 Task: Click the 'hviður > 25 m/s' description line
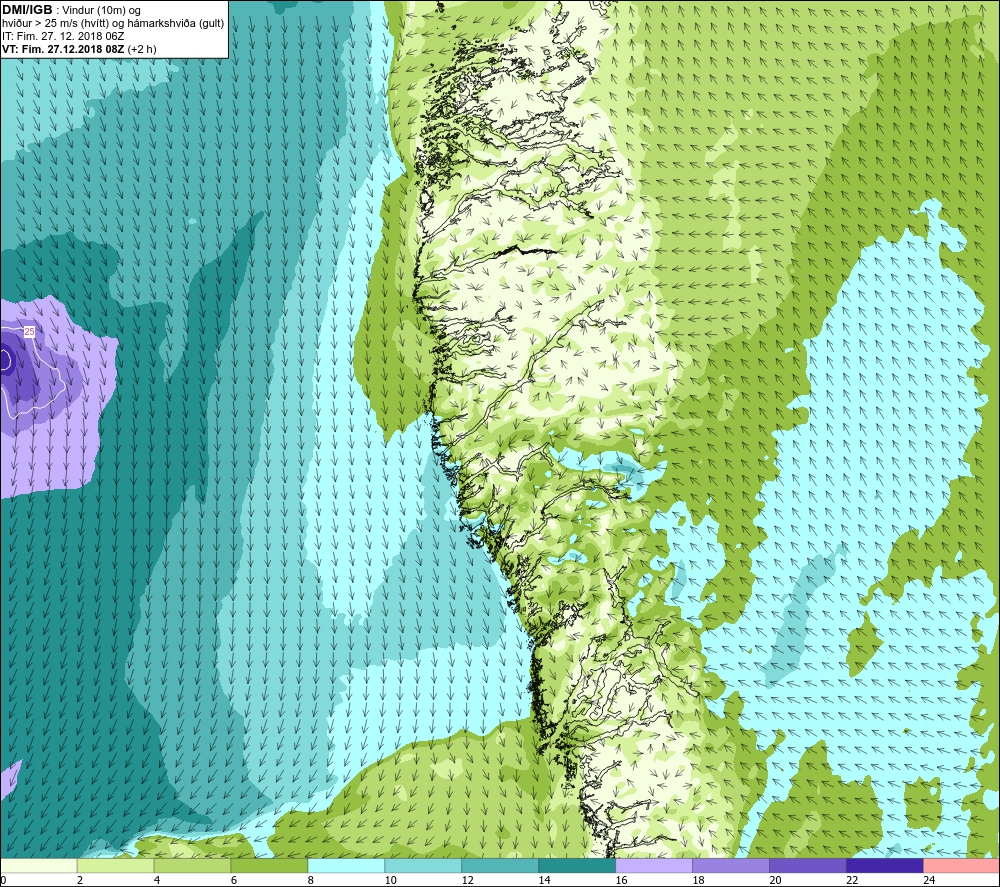[113, 24]
